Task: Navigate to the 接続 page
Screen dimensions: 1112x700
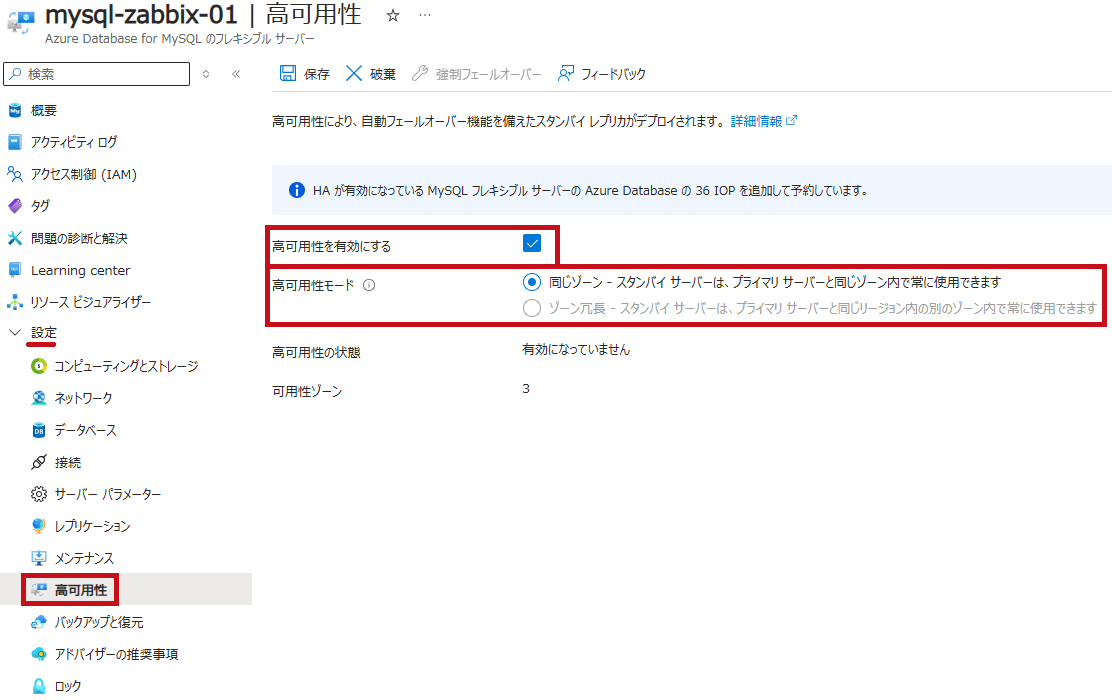Action: point(68,462)
